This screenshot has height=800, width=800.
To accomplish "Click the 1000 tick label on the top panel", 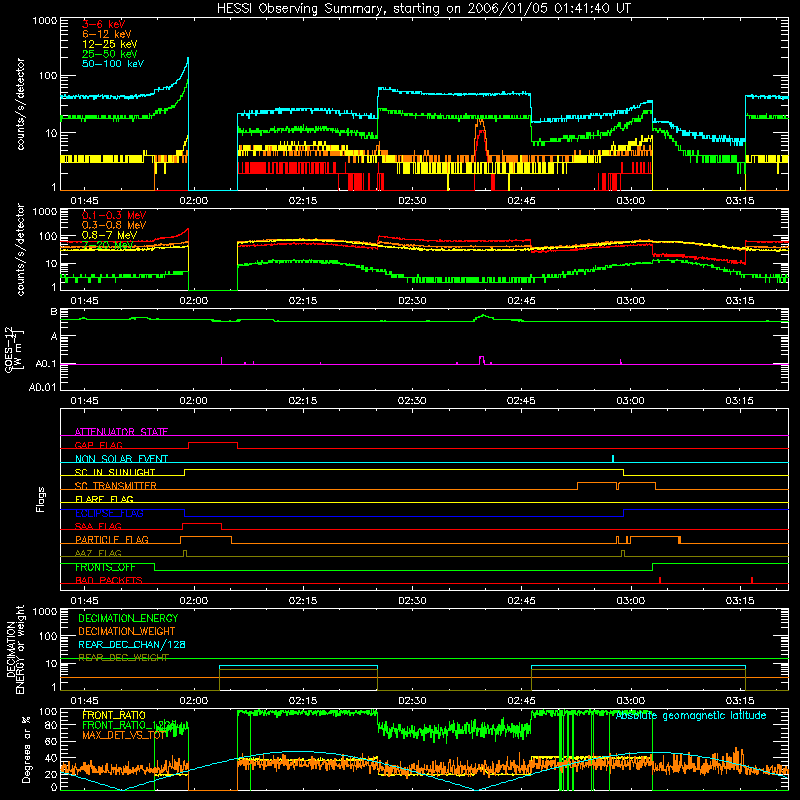I will (45, 21).
